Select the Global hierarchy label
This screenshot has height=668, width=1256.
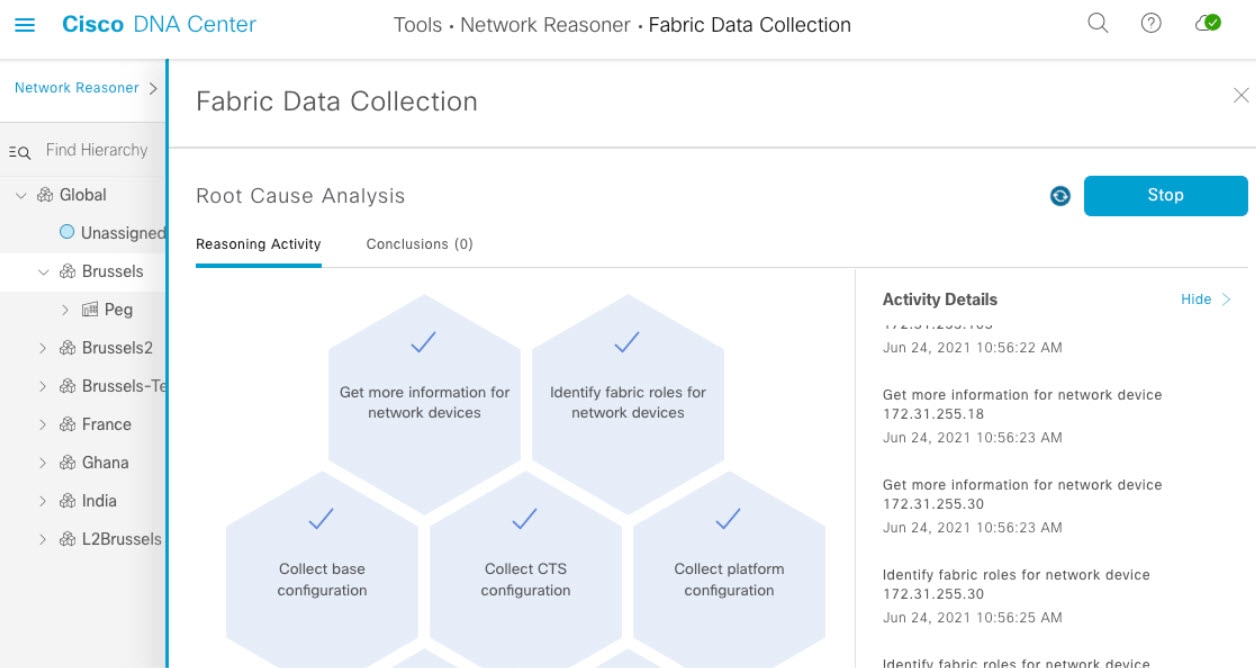coord(83,195)
